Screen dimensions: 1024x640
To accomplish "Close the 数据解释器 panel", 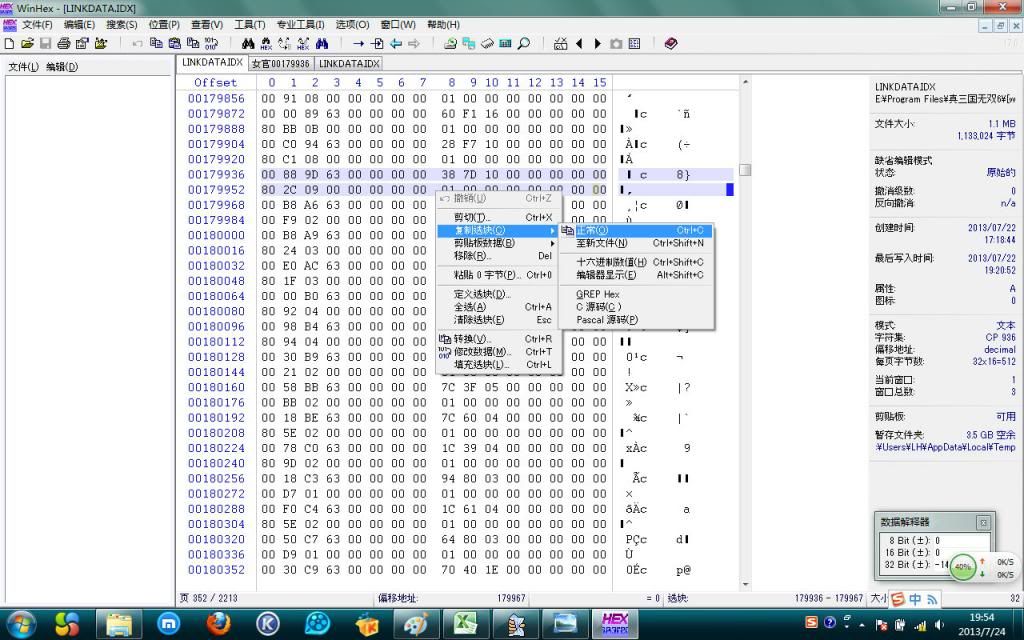I will (x=983, y=522).
